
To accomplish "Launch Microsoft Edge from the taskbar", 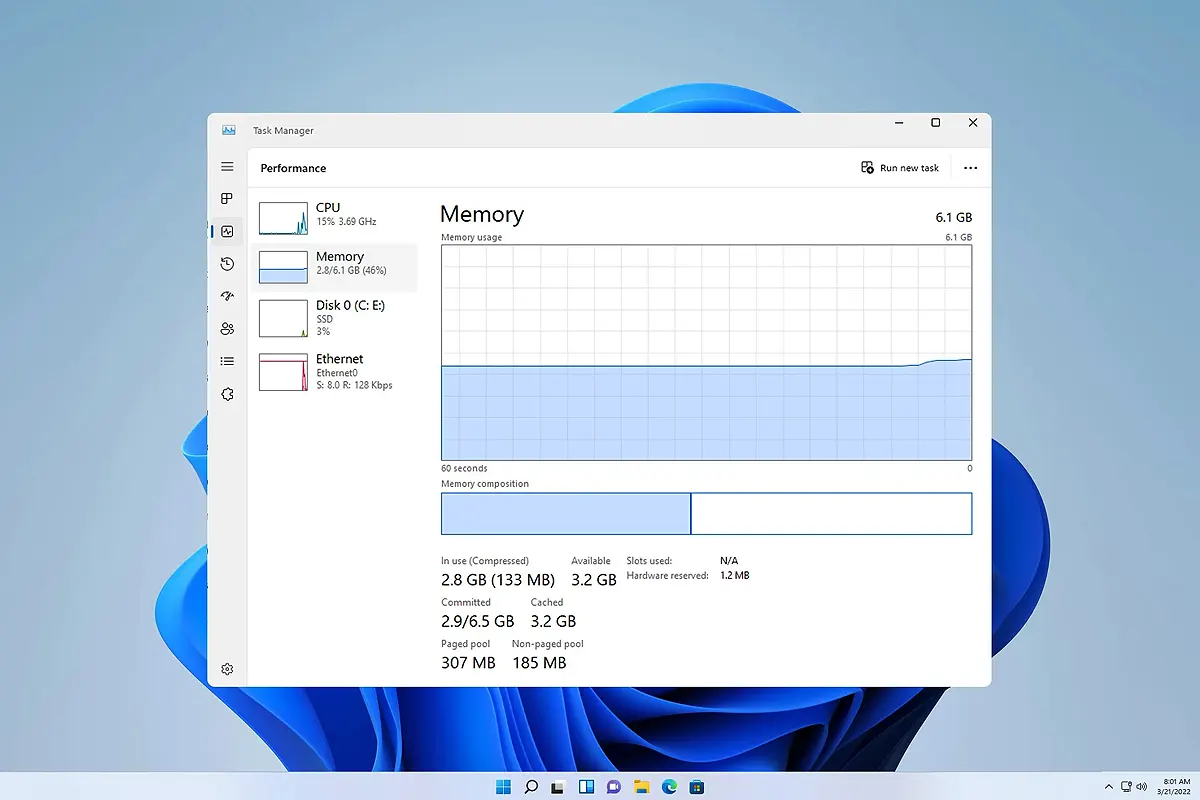I will pos(668,787).
